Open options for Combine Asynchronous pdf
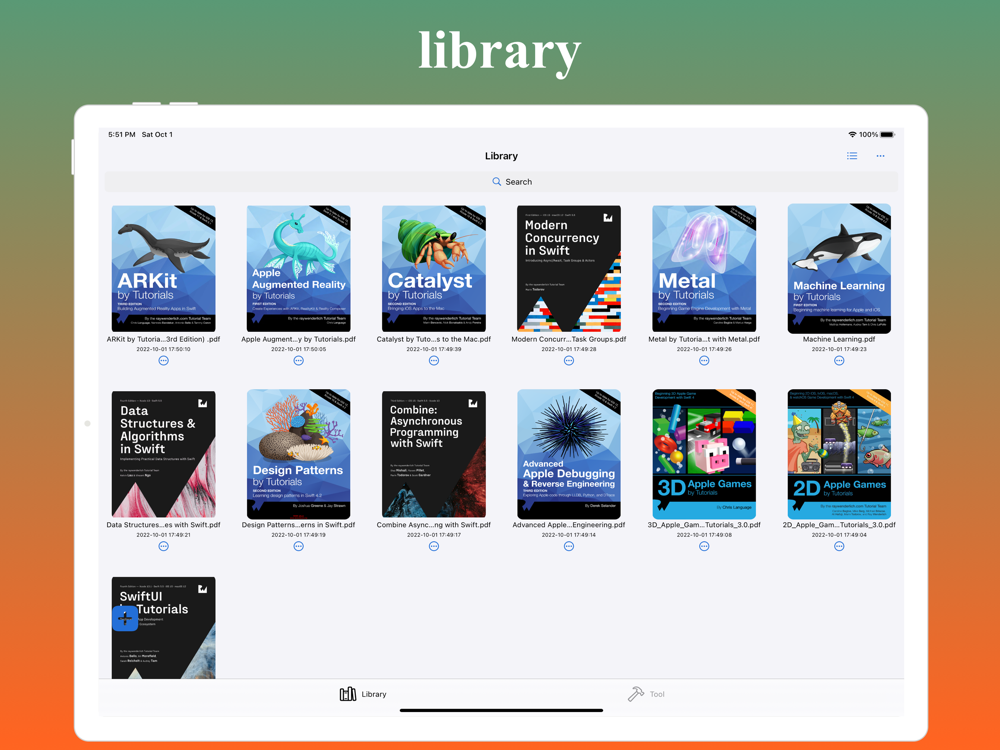1000x750 pixels. (x=434, y=547)
